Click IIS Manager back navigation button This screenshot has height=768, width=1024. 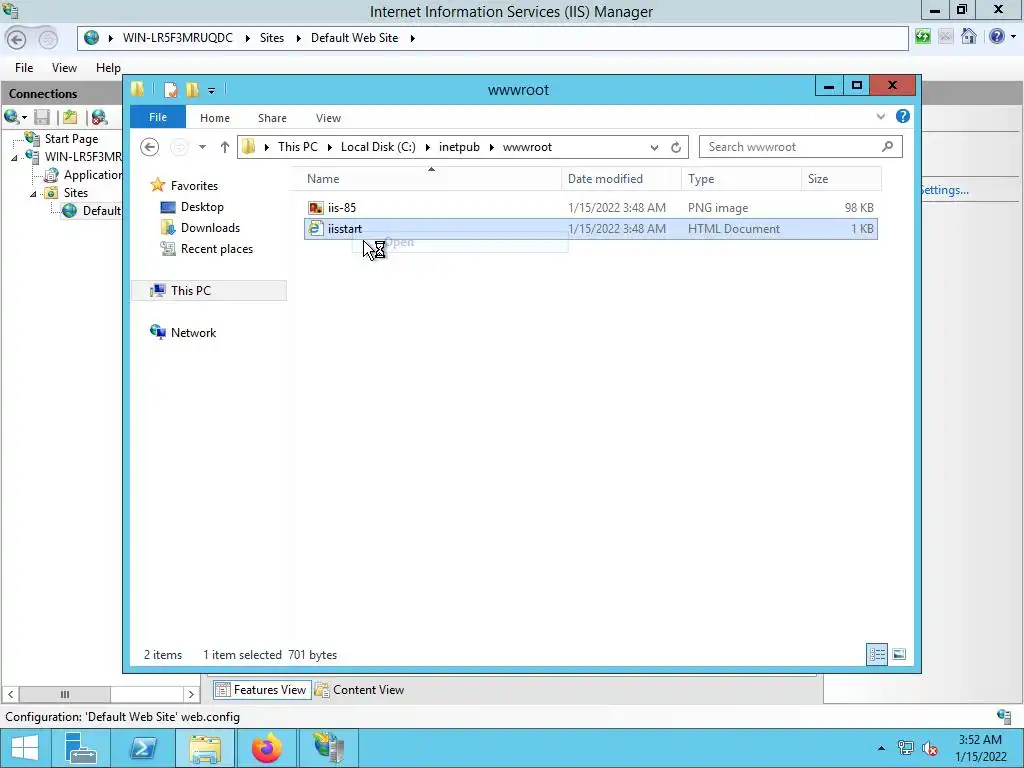(x=17, y=39)
